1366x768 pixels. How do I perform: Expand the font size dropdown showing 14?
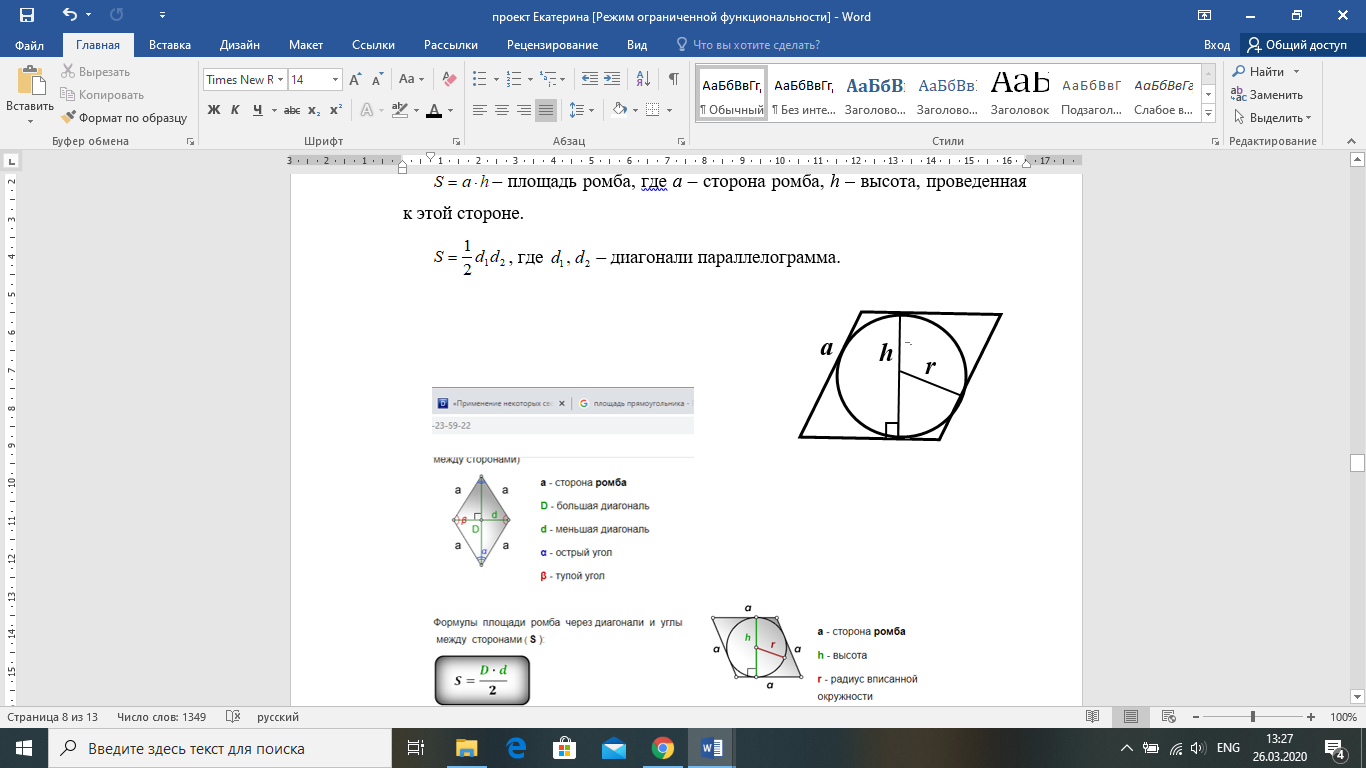tap(336, 80)
